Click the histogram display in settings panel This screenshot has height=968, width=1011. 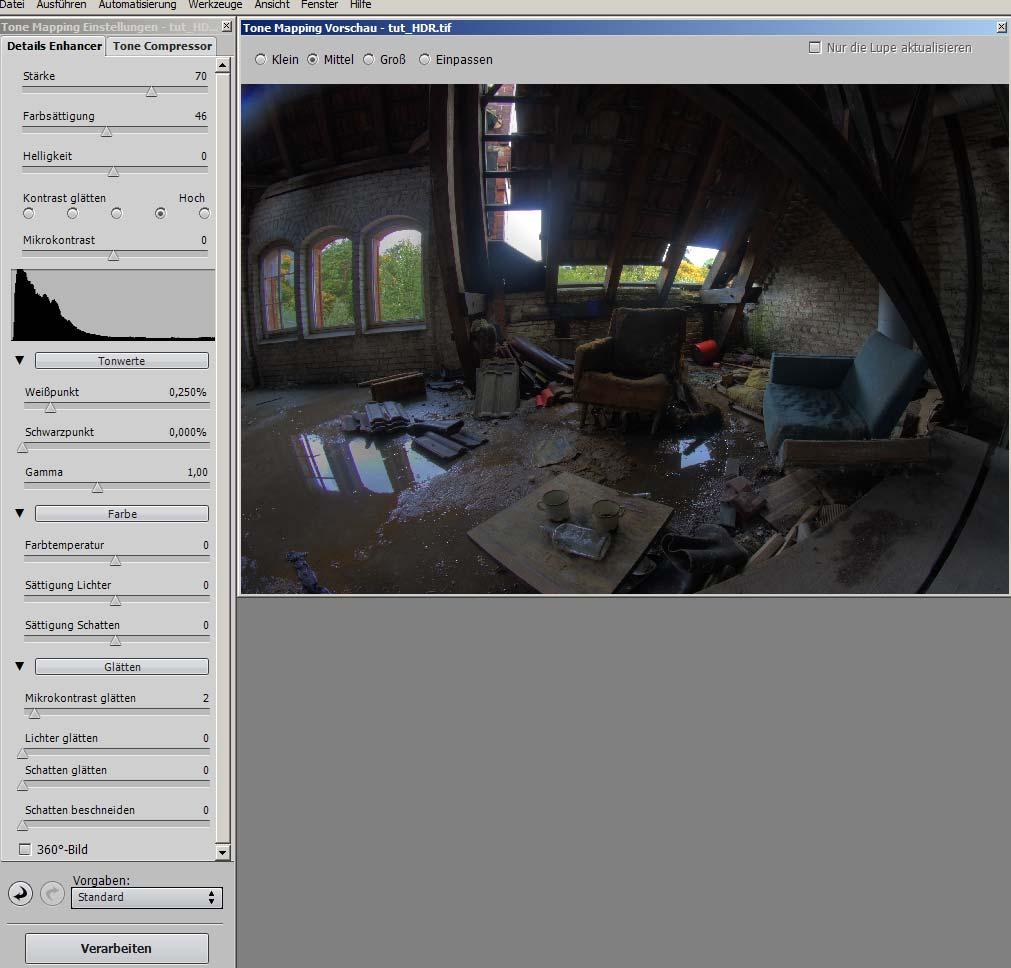(x=113, y=305)
